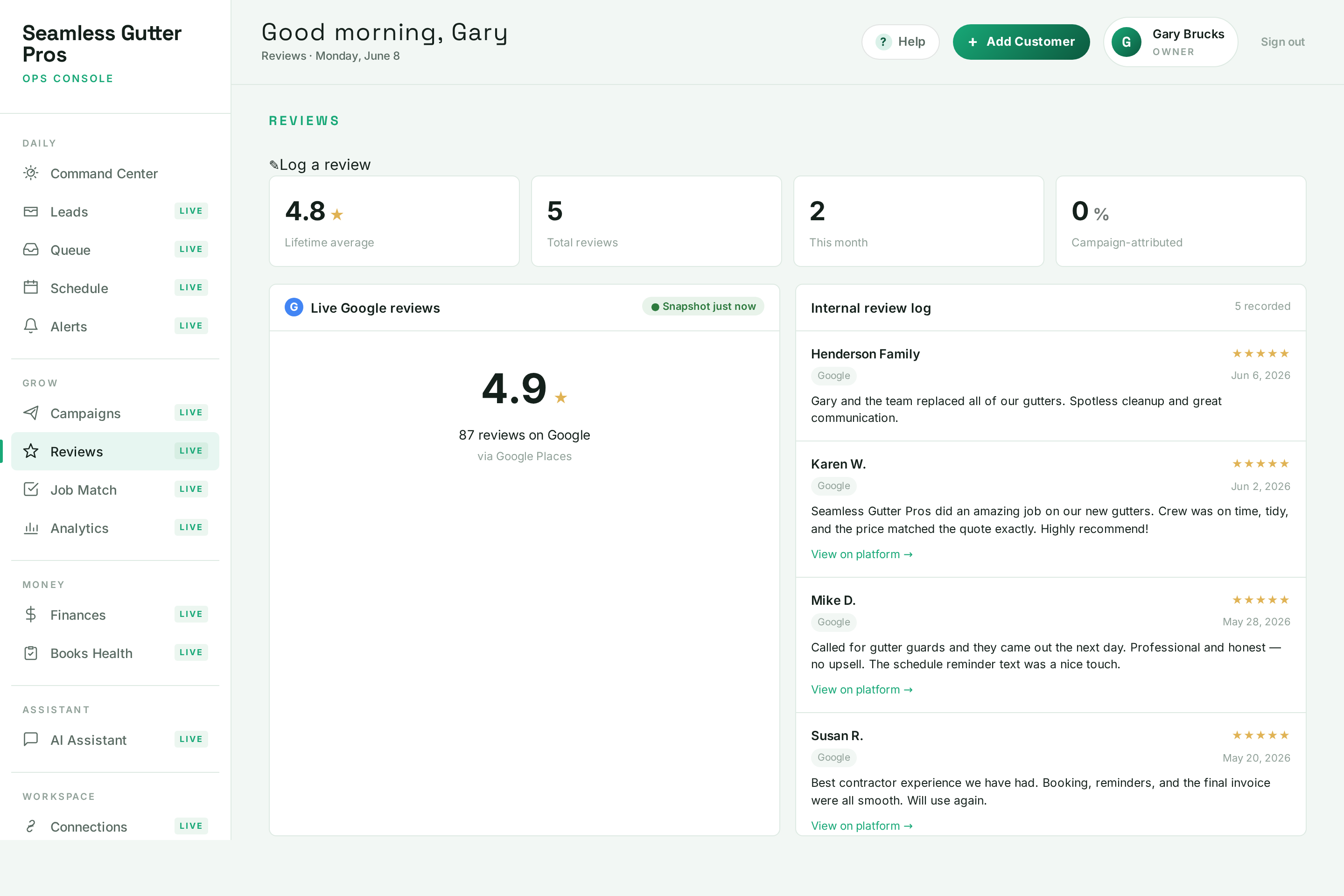Click the 'Internal review log' heading

(871, 308)
